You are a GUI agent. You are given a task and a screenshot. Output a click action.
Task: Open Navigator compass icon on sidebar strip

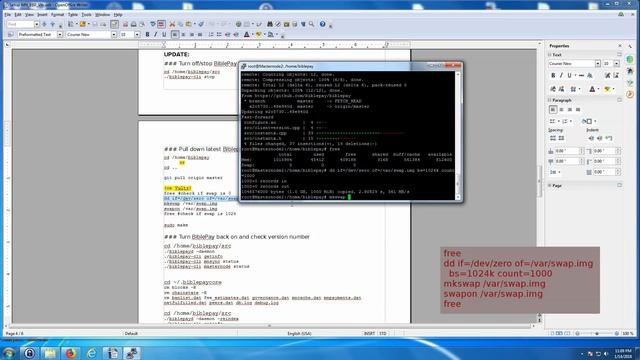[x=630, y=94]
